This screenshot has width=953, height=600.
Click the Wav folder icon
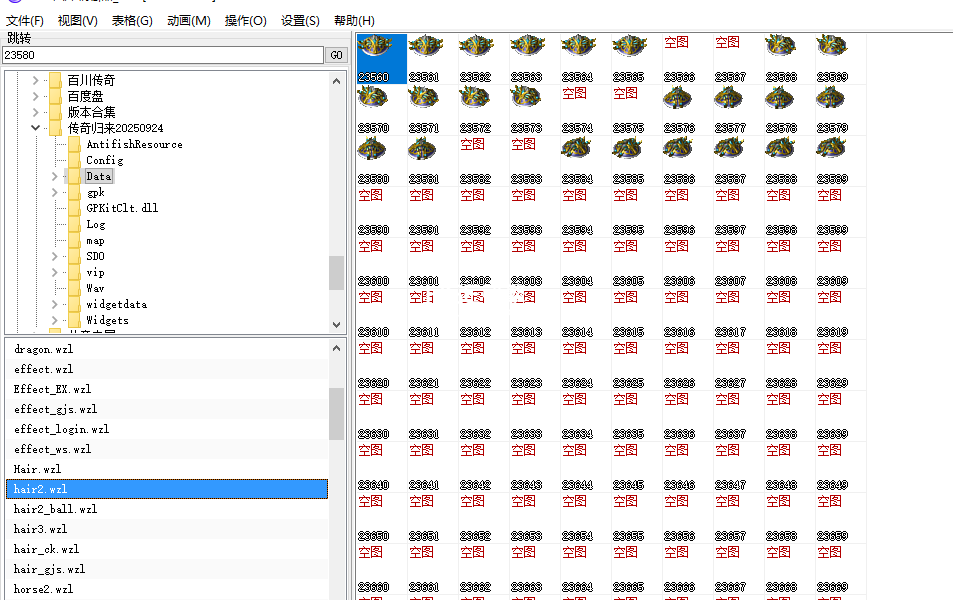[74, 288]
